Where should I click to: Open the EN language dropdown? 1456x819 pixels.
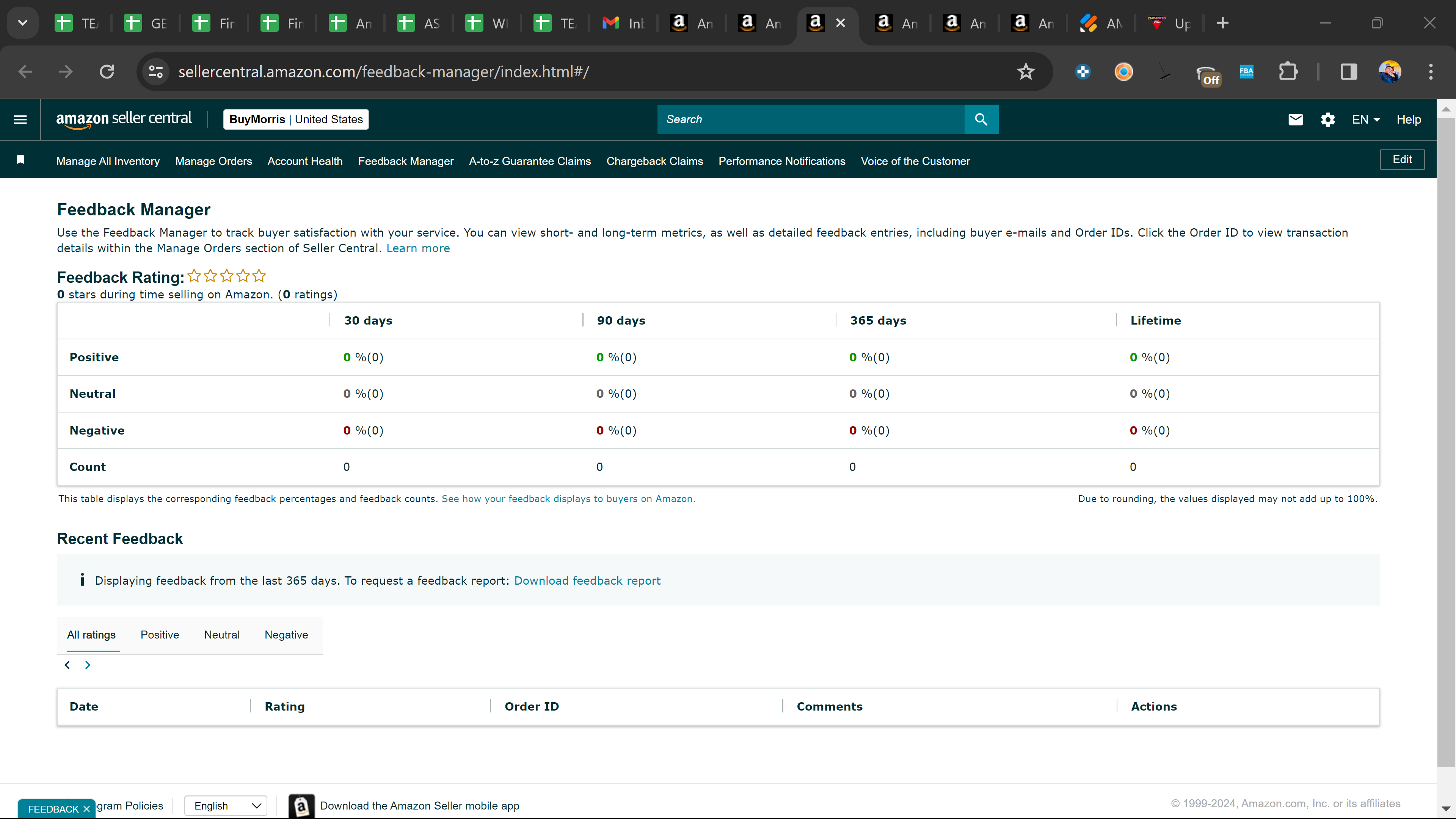pos(1365,119)
